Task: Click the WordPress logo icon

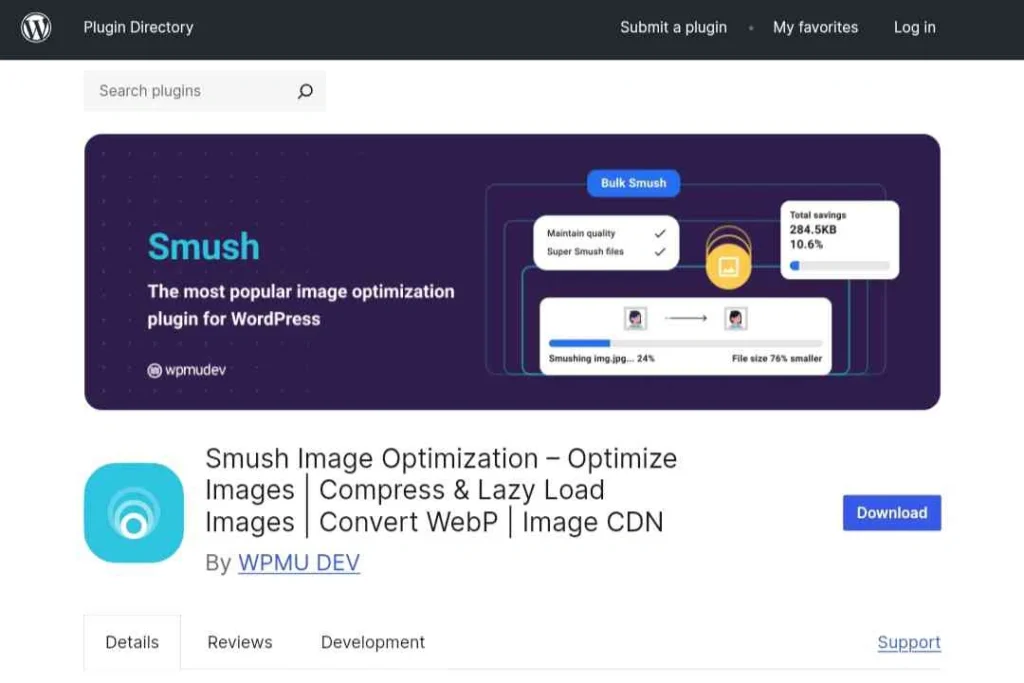Action: pyautogui.click(x=36, y=27)
